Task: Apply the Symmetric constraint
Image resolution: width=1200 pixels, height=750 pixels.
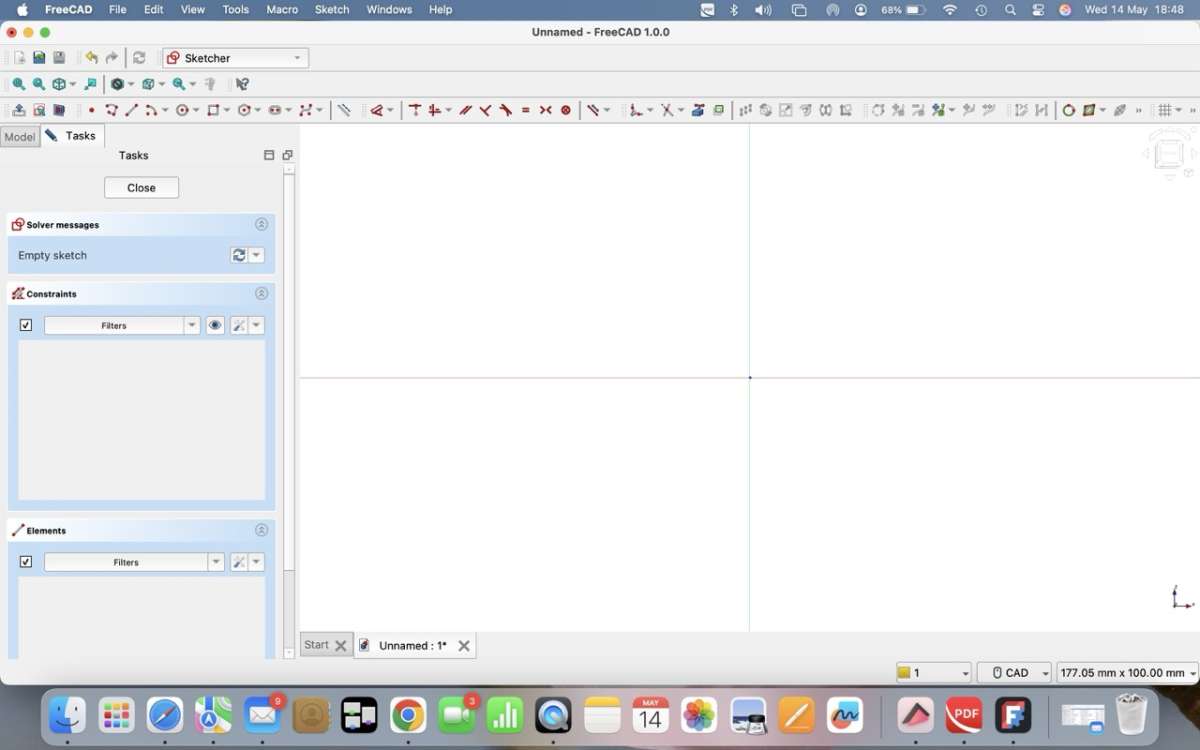Action: [546, 110]
